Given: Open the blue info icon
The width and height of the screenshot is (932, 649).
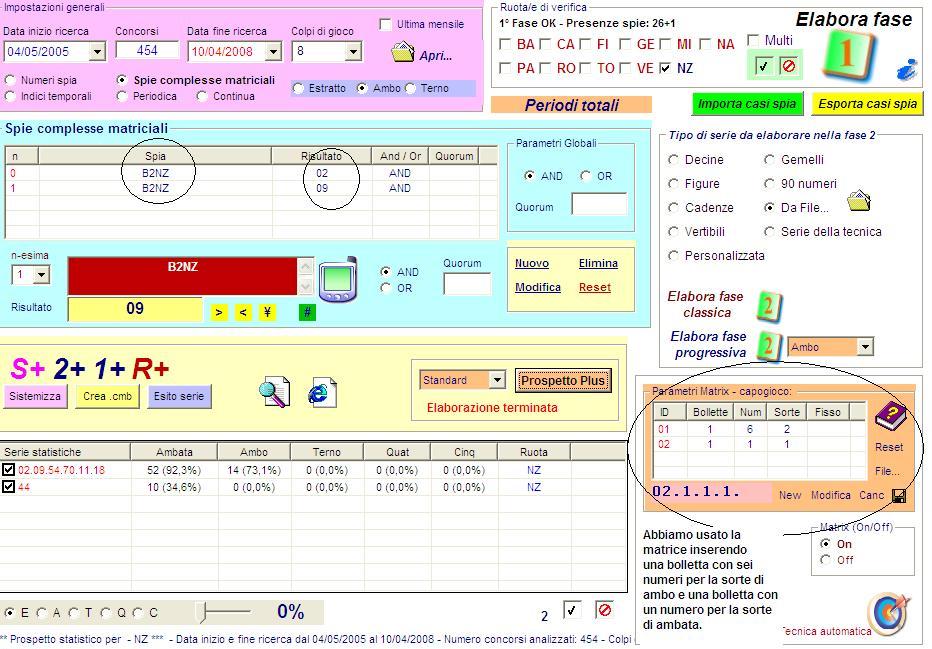Looking at the screenshot, I should tap(906, 69).
